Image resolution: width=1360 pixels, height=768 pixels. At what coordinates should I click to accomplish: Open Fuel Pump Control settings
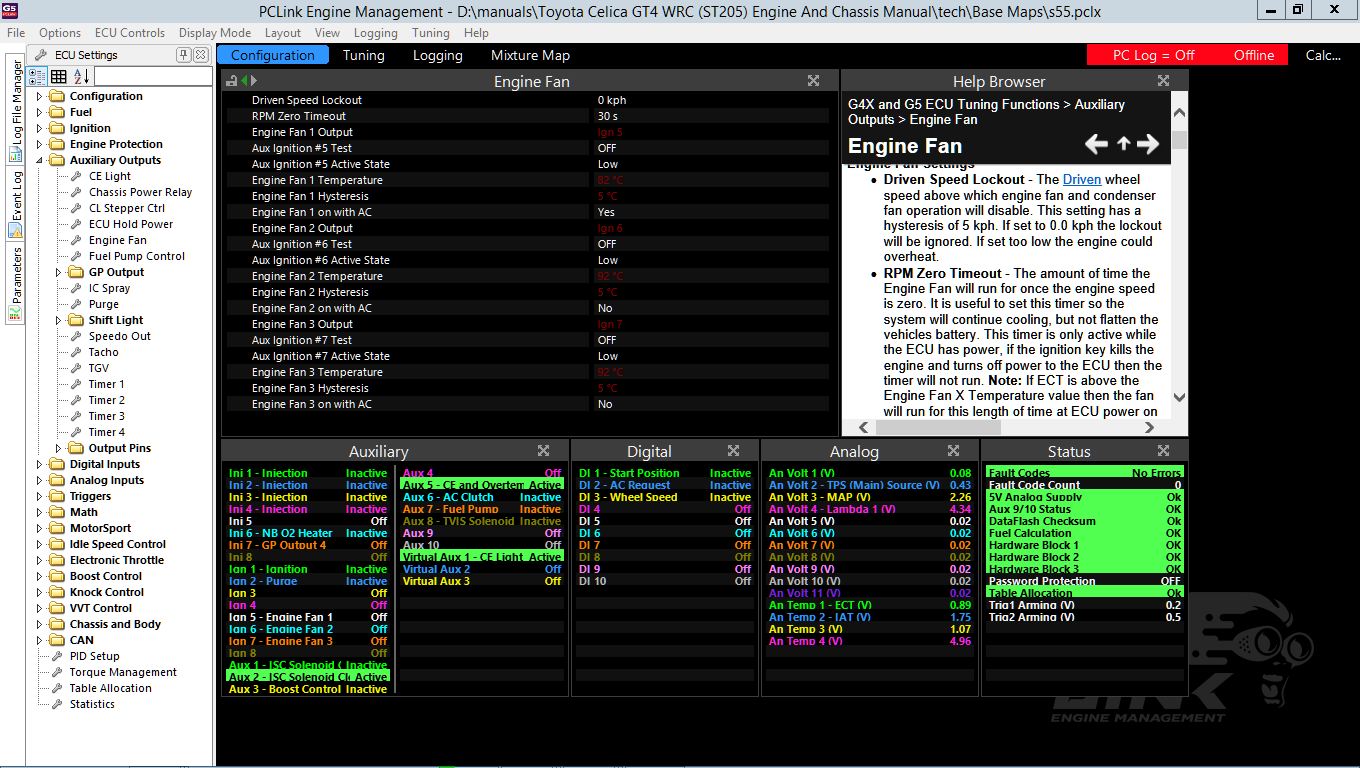coord(137,256)
